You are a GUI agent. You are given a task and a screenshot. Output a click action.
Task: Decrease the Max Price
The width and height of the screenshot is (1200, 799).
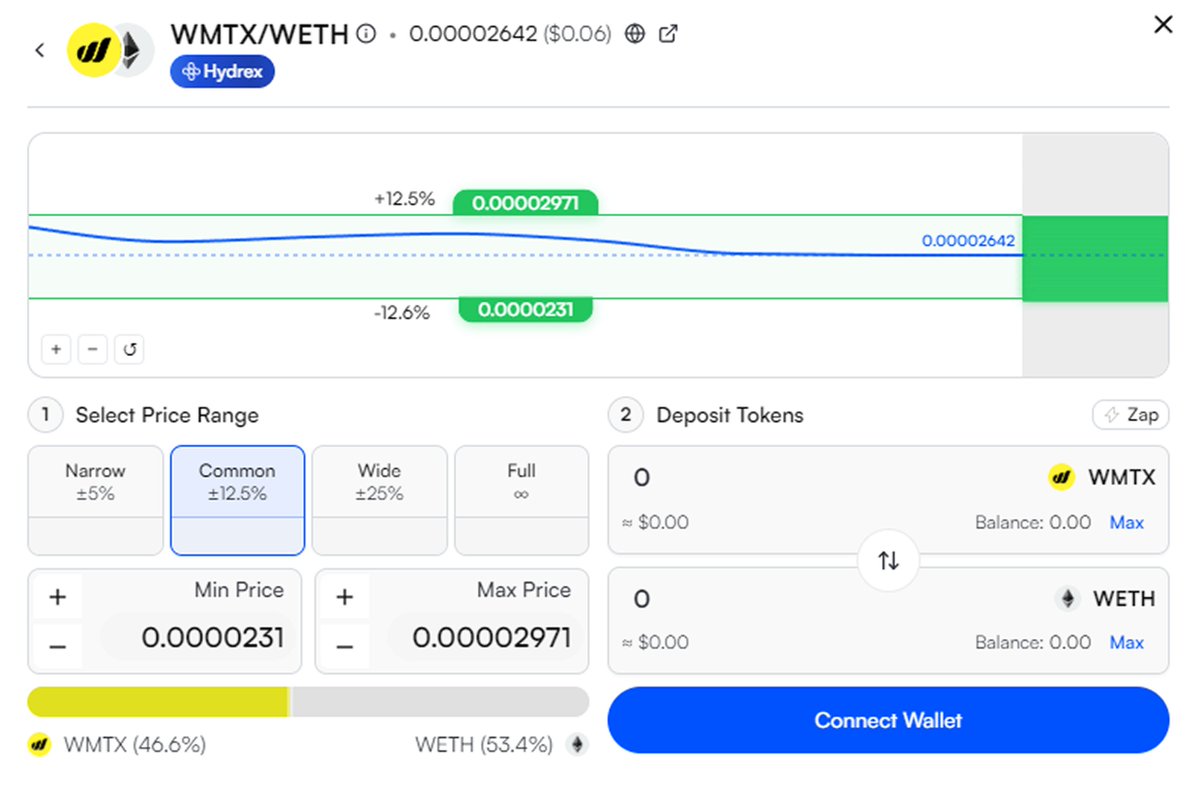[x=345, y=647]
